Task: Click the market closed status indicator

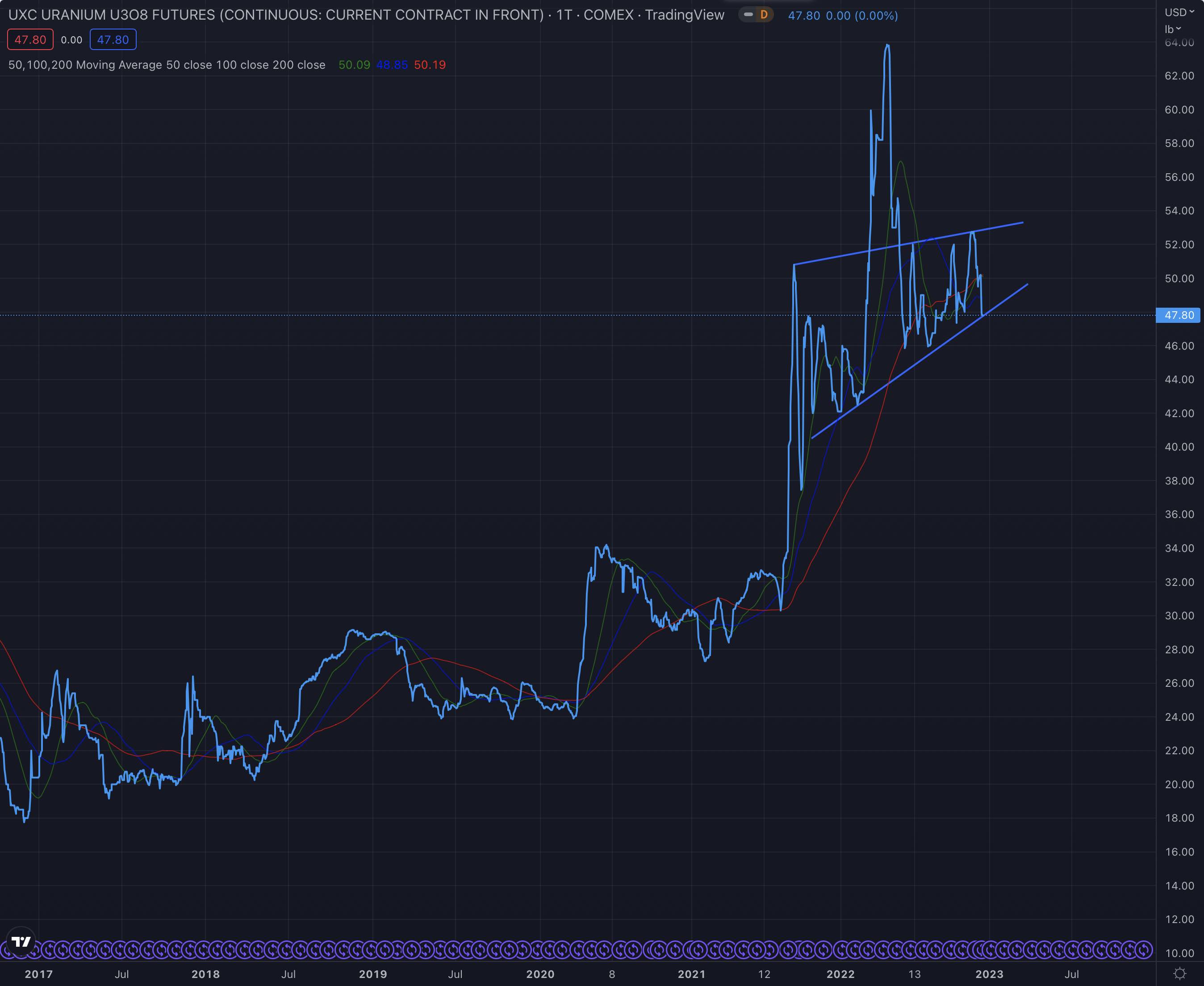Action: (x=748, y=15)
